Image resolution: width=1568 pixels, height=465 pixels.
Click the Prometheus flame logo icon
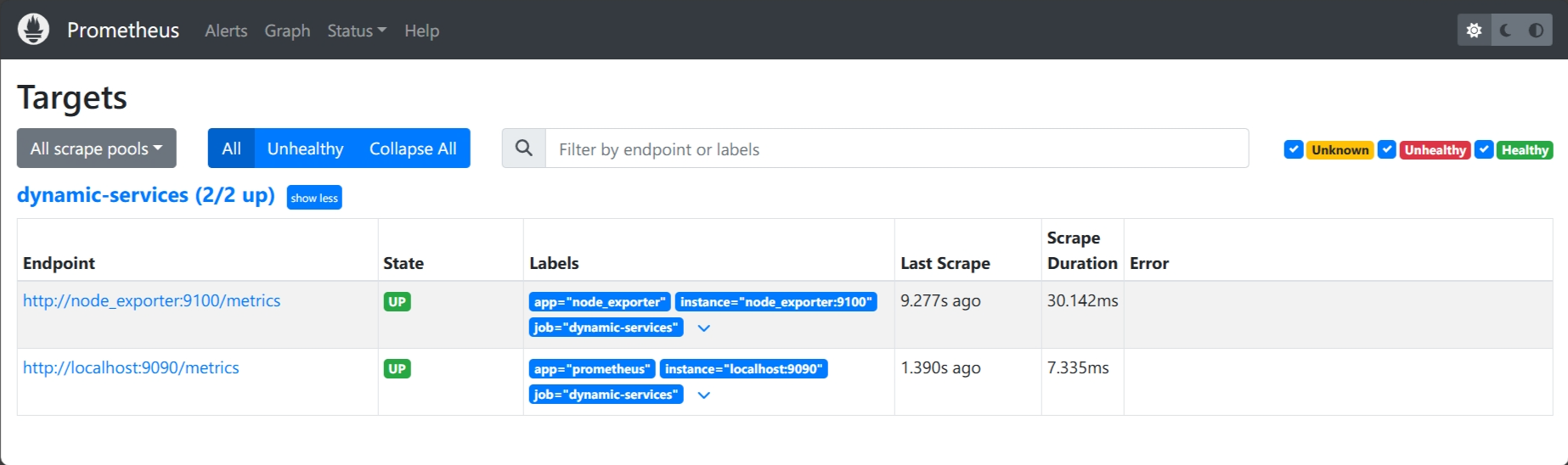point(33,30)
